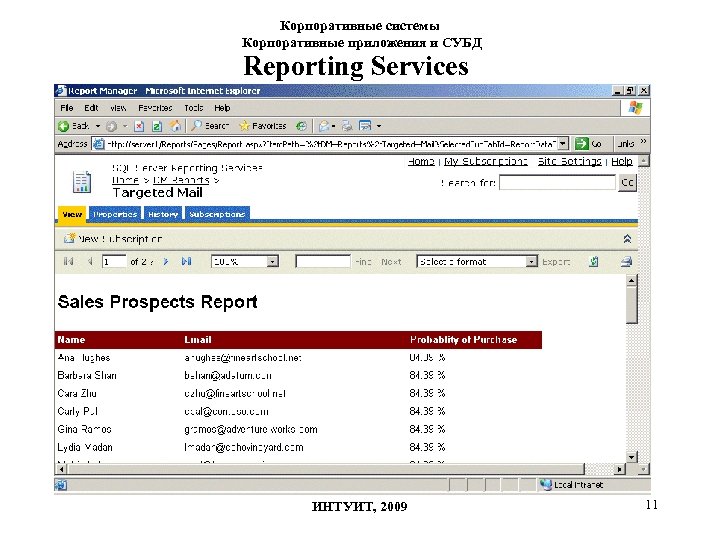
Task: Switch to the History tab
Action: [x=163, y=214]
